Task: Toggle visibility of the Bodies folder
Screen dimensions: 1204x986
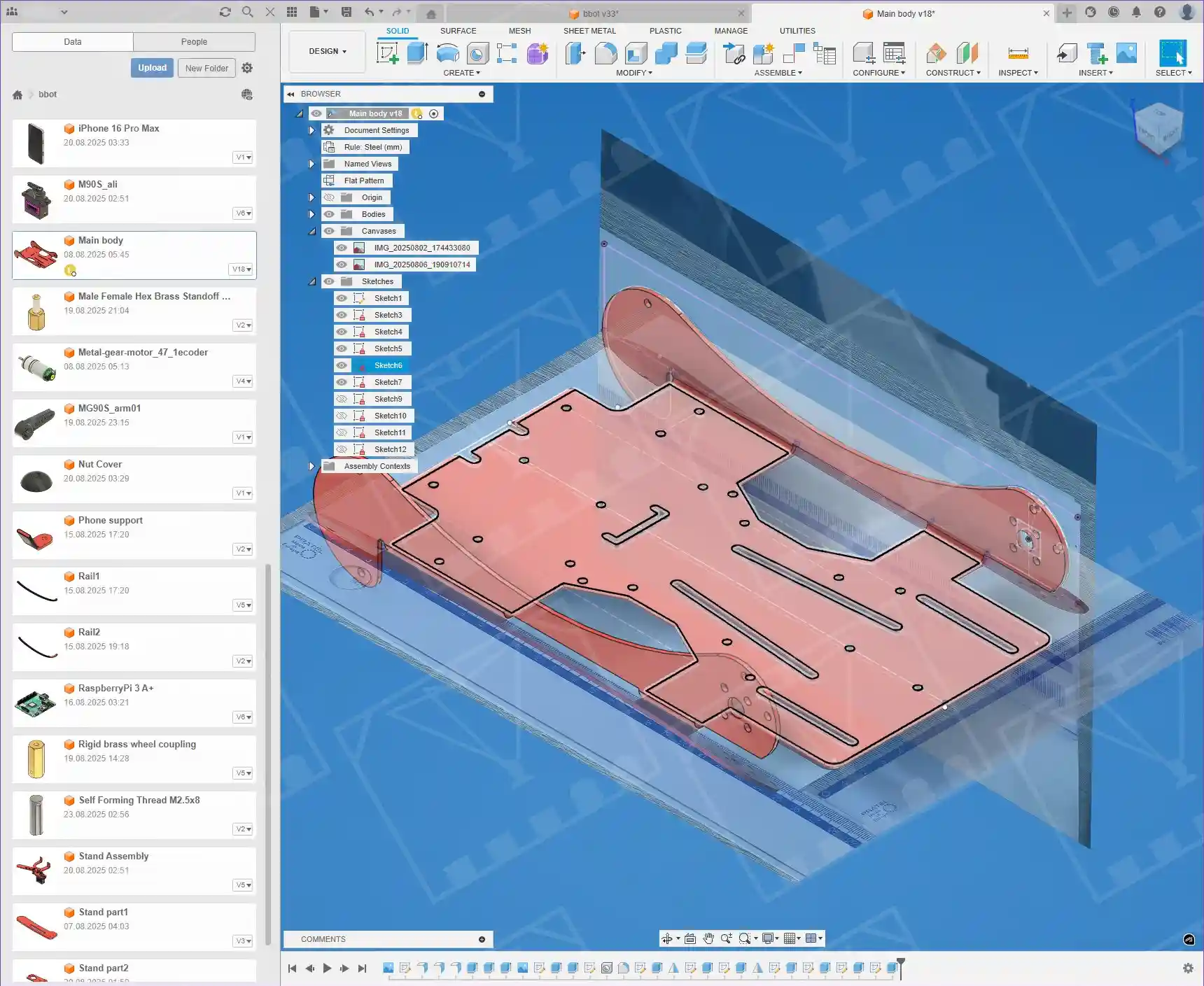Action: point(329,214)
